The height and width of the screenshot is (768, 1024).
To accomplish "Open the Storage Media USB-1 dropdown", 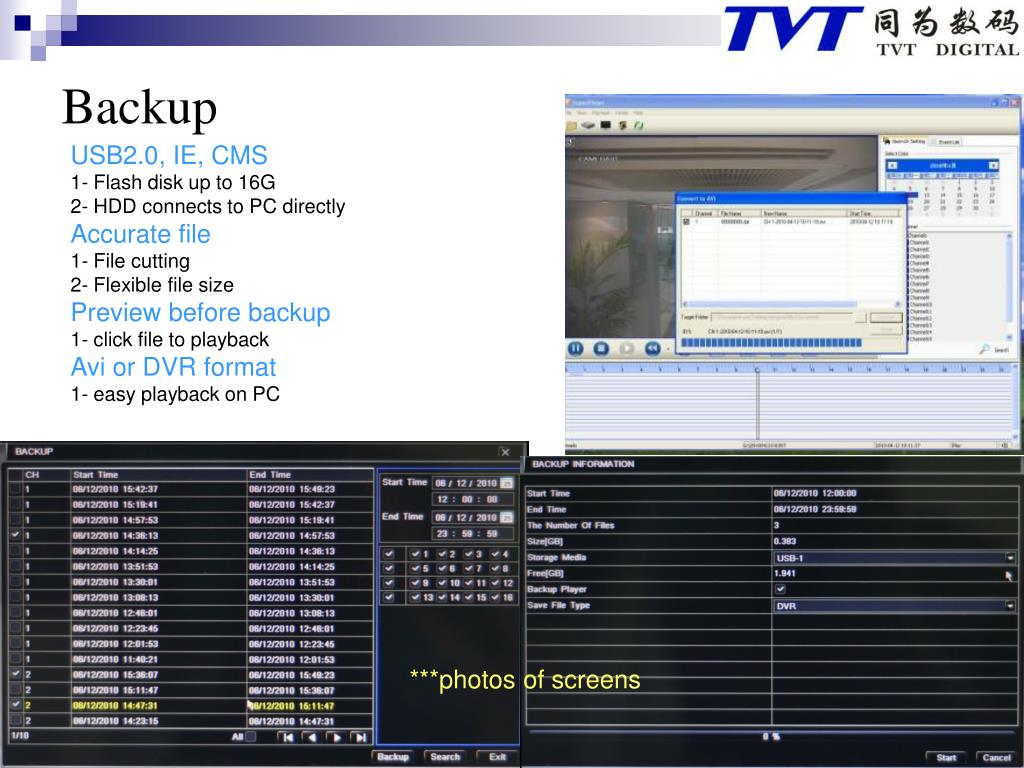I will [x=1010, y=558].
